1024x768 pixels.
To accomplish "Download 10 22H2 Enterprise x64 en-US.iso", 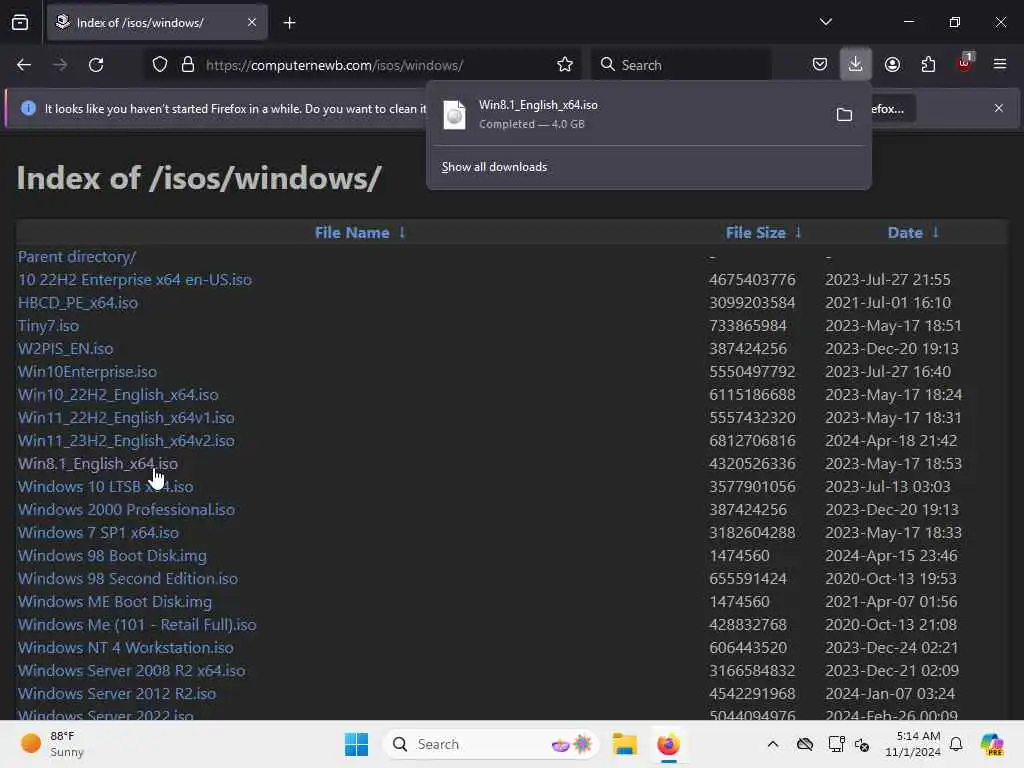I will tap(135, 280).
